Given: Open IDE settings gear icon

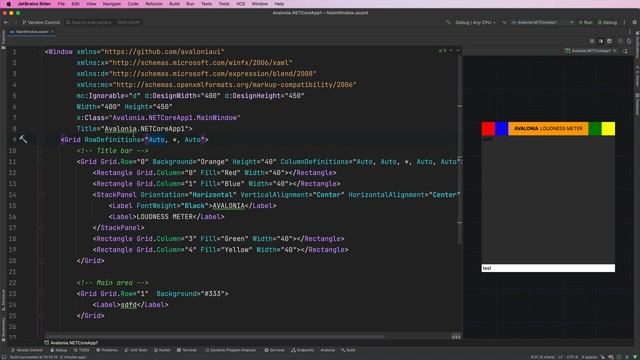Looking at the screenshot, I should click(635, 22).
